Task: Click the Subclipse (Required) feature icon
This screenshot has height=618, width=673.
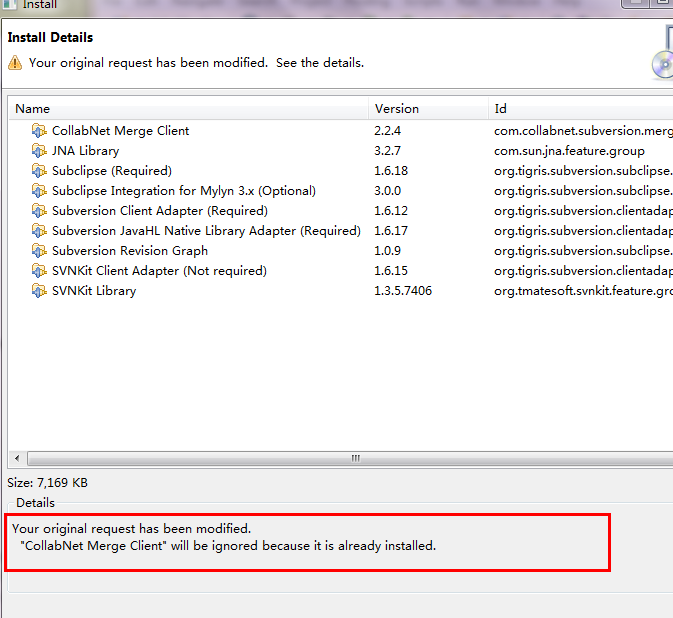Action: click(39, 171)
